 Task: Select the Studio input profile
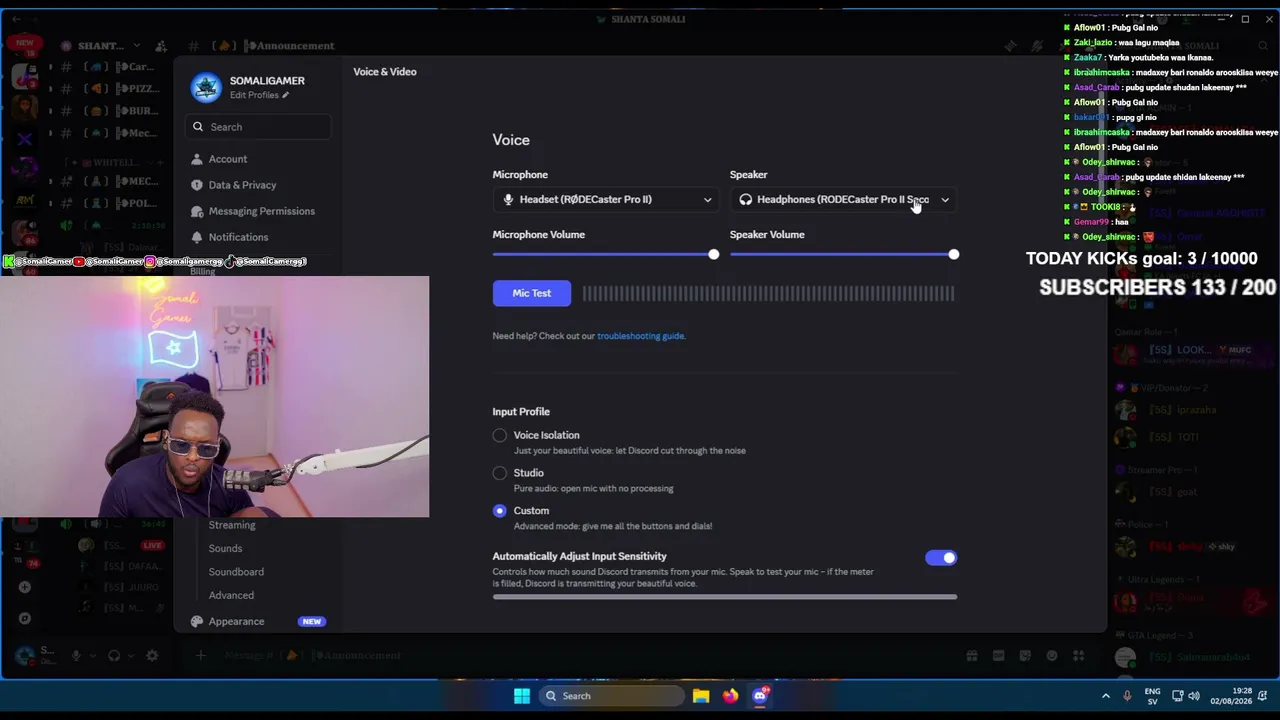point(500,473)
